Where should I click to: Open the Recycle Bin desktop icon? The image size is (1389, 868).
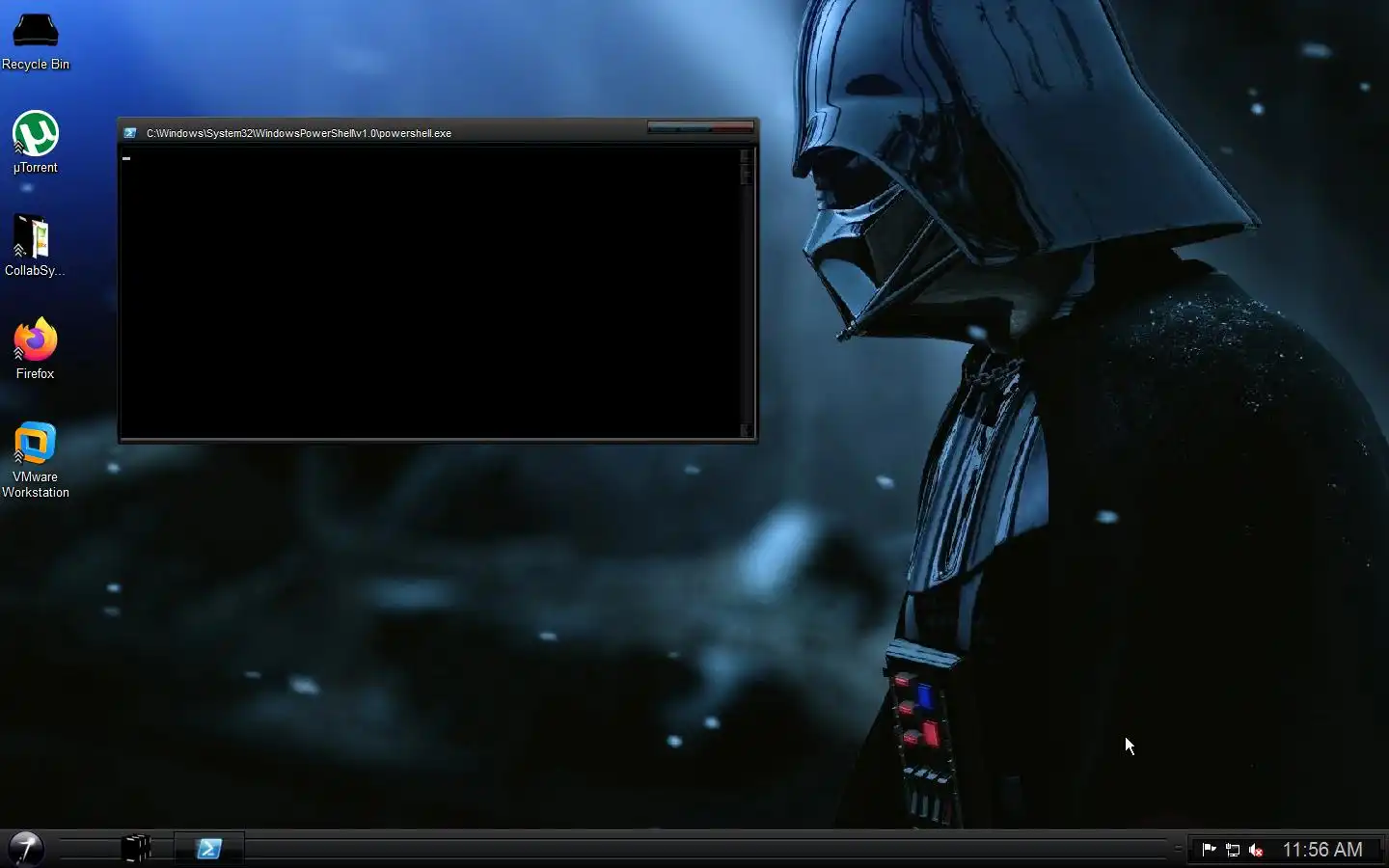pos(36,41)
